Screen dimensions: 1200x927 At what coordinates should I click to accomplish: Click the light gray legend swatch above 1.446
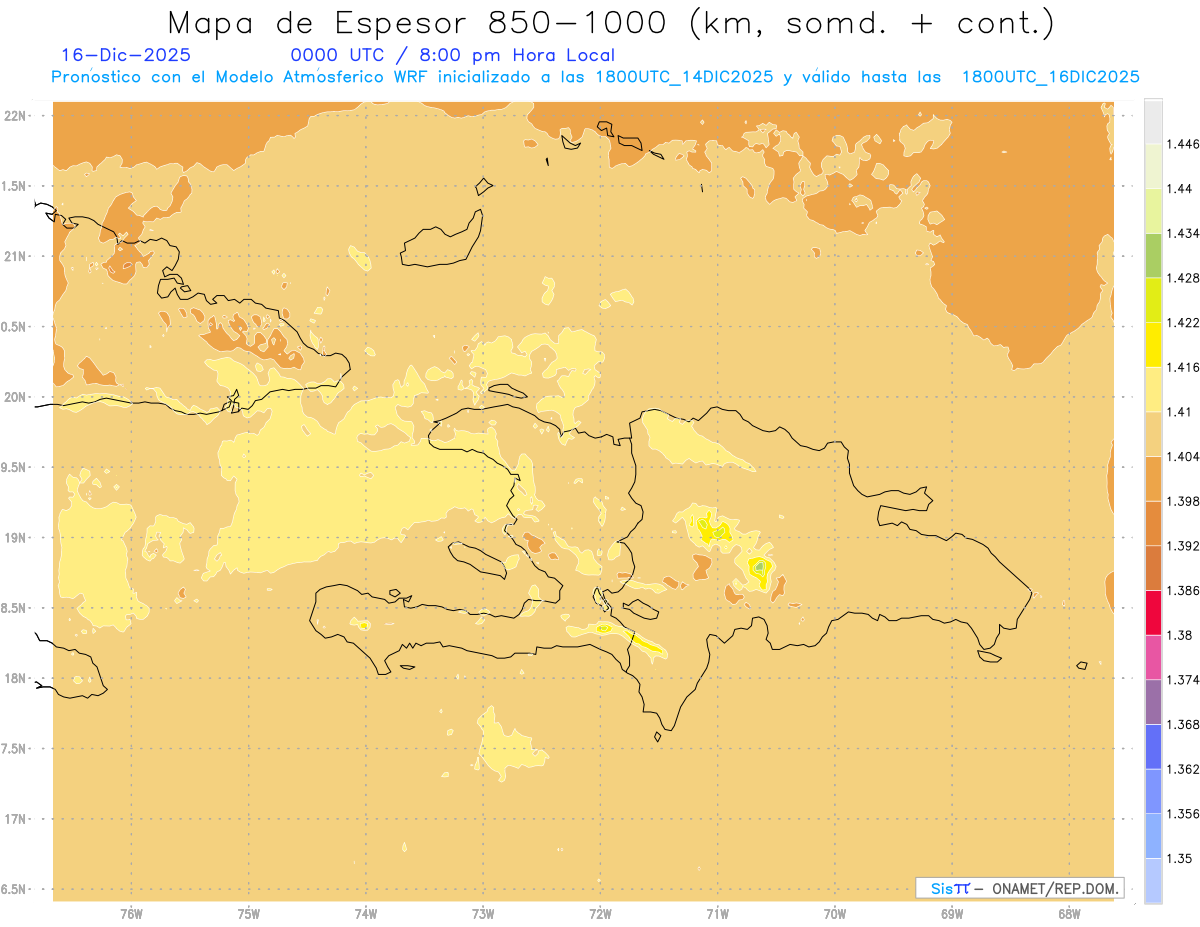[x=1153, y=121]
